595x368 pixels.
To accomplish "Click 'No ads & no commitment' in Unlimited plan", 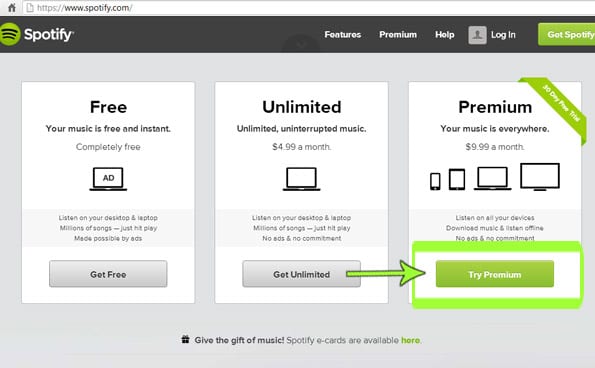I will (302, 239).
